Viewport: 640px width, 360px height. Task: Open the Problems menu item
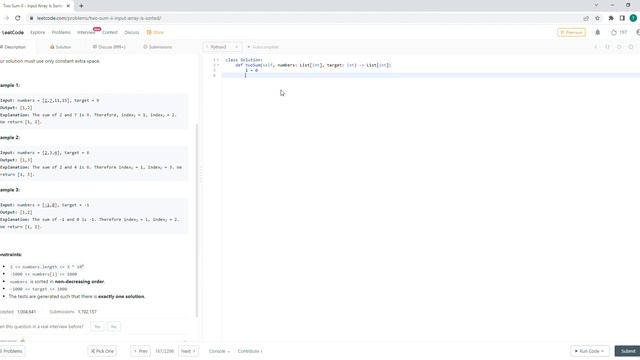[61, 32]
